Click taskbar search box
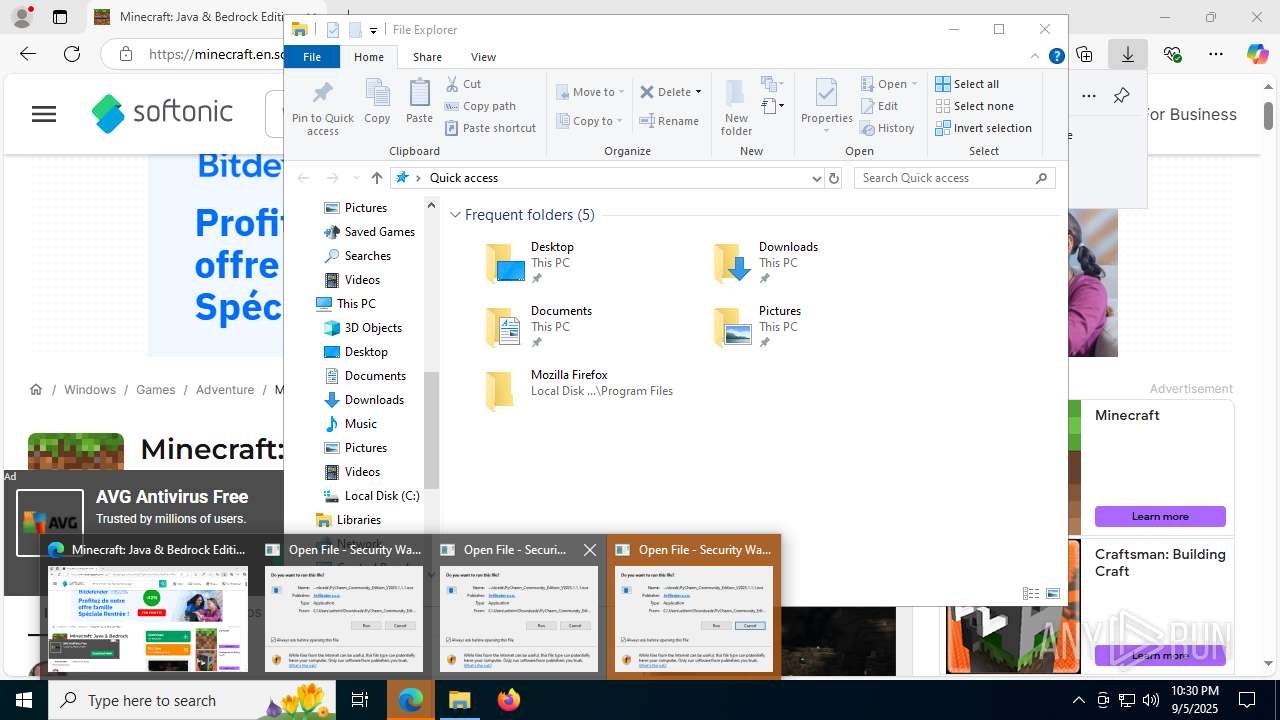1280x720 pixels. (192, 700)
